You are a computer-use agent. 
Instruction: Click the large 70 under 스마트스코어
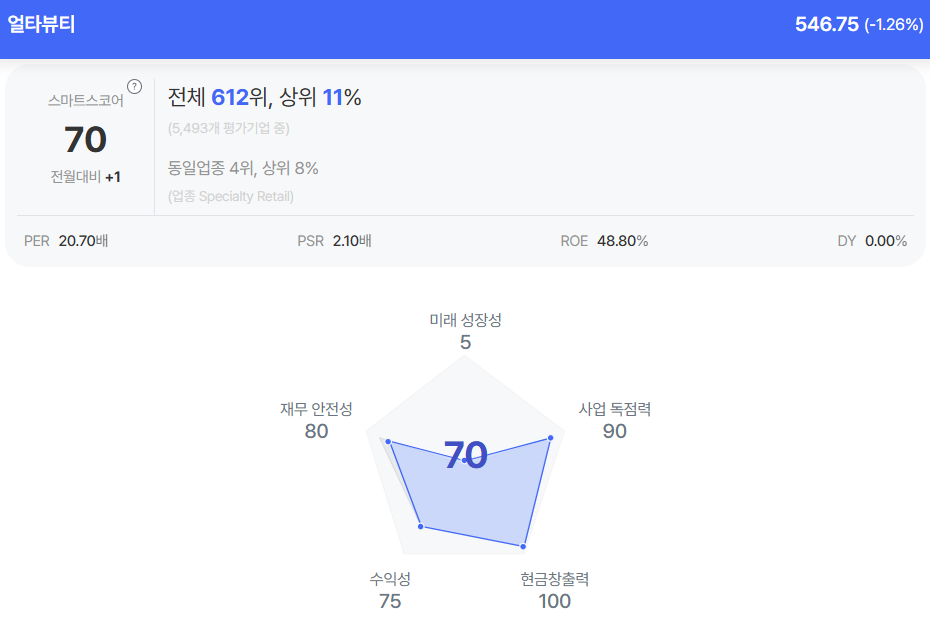point(85,140)
